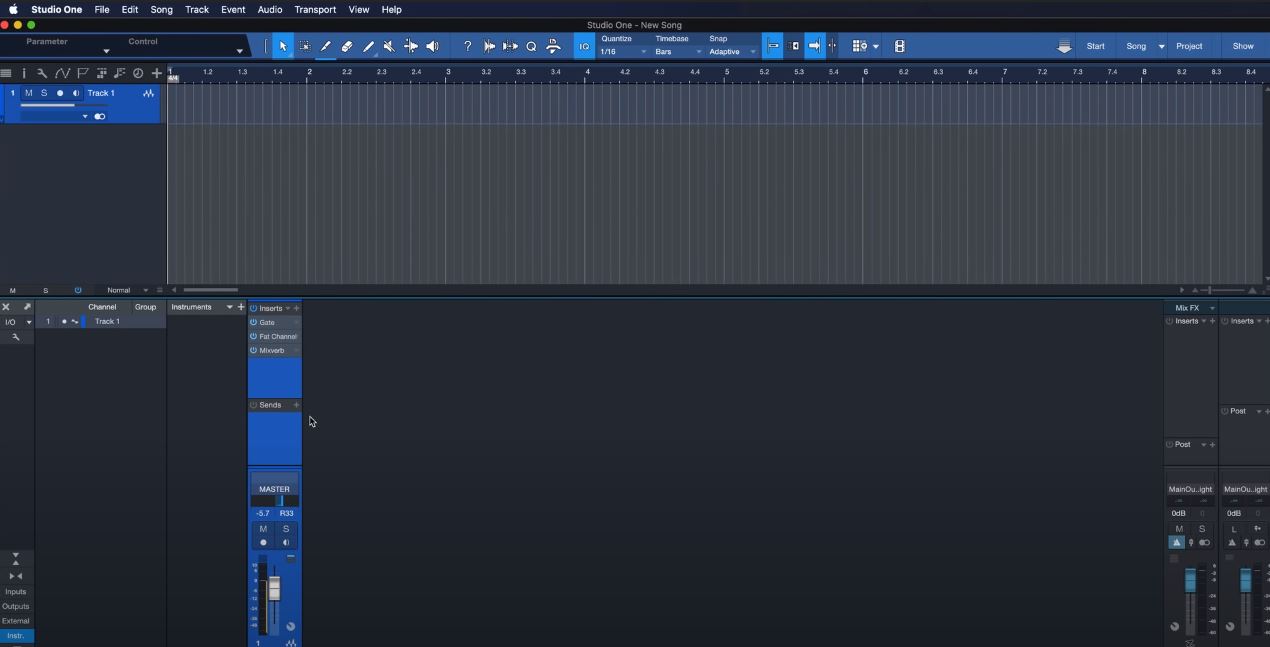Open the Audio menu
The image size is (1270, 647).
[270, 9]
